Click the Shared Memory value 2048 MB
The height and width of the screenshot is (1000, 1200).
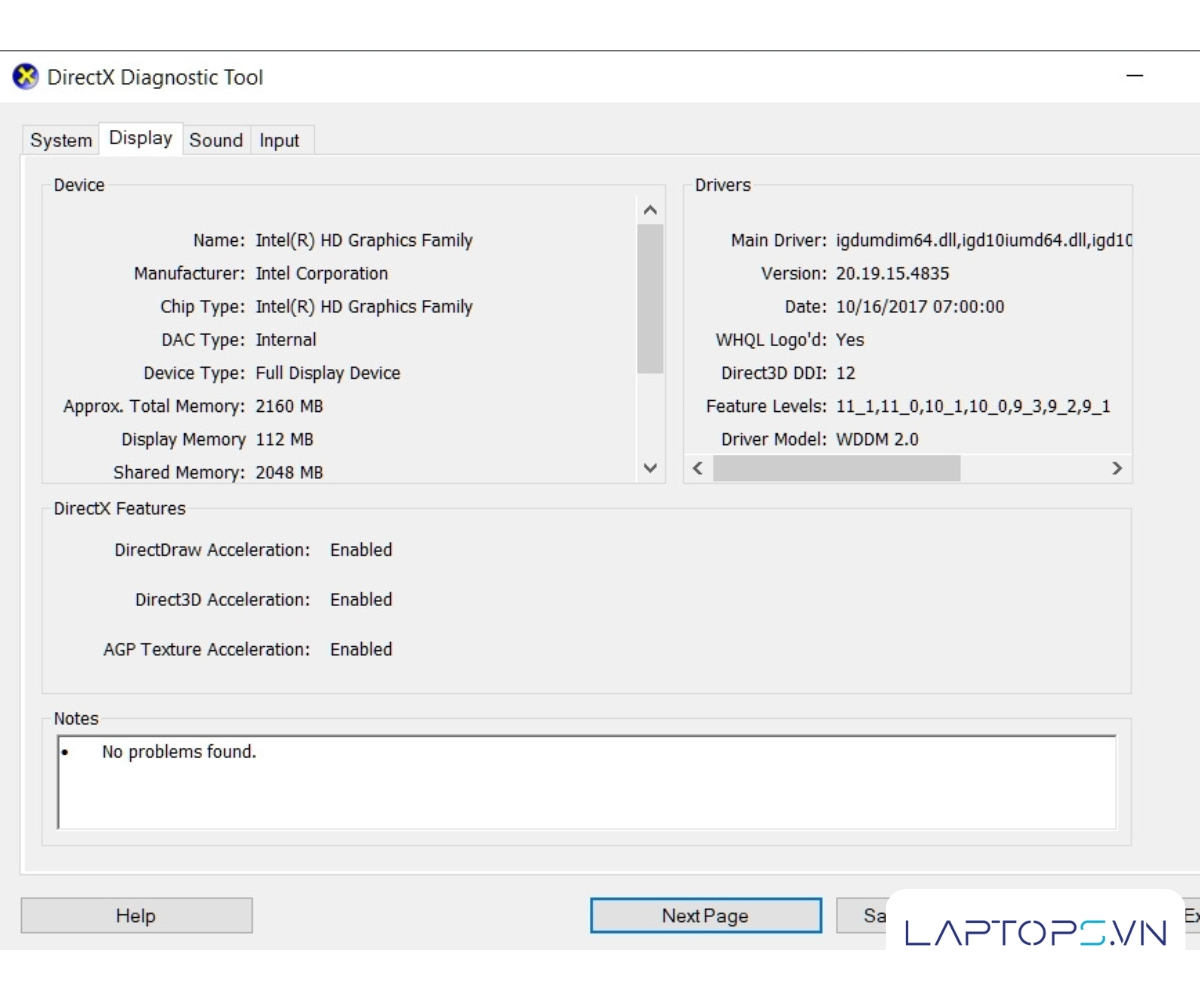click(x=289, y=473)
